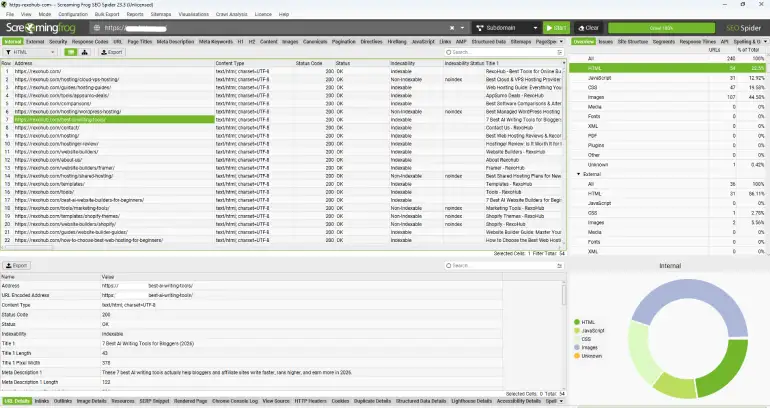Image resolution: width=770 pixels, height=408 pixels.
Task: Switch to the Inlinks tab
Action: click(x=42, y=401)
